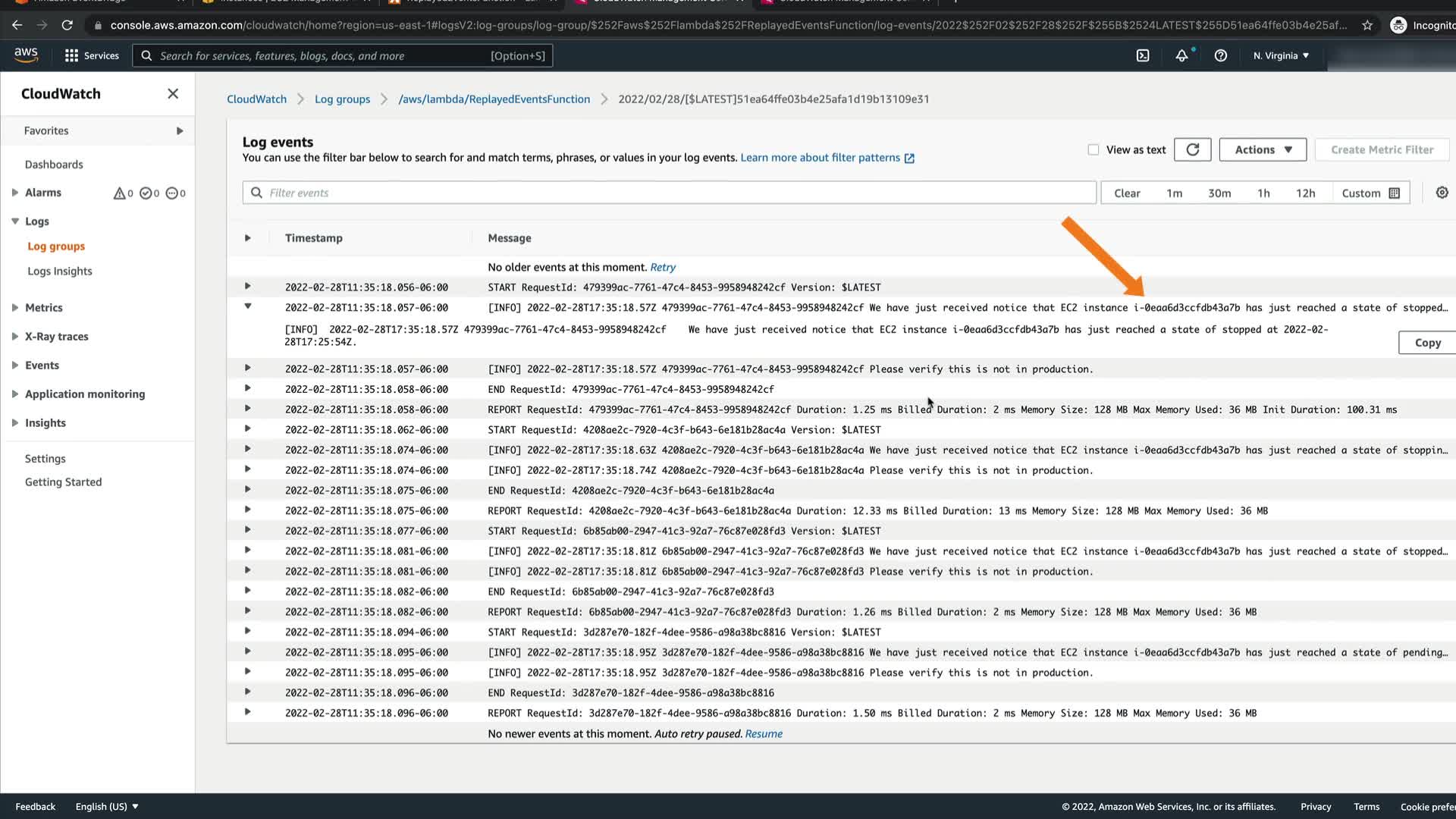This screenshot has height=819, width=1456.
Task: Enable the View as text checkbox
Action: 1093,149
